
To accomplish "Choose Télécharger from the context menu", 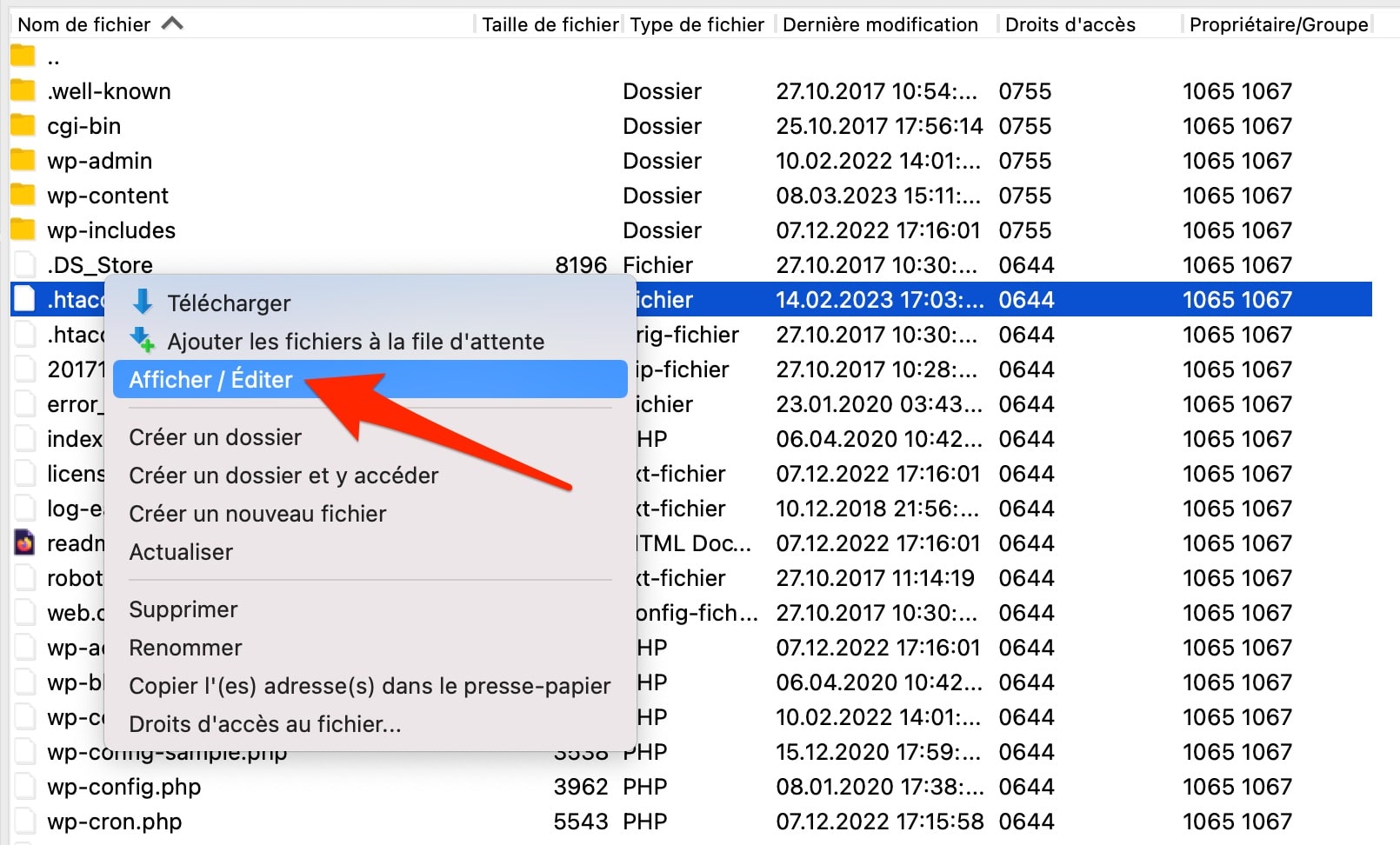I will click(370, 303).
